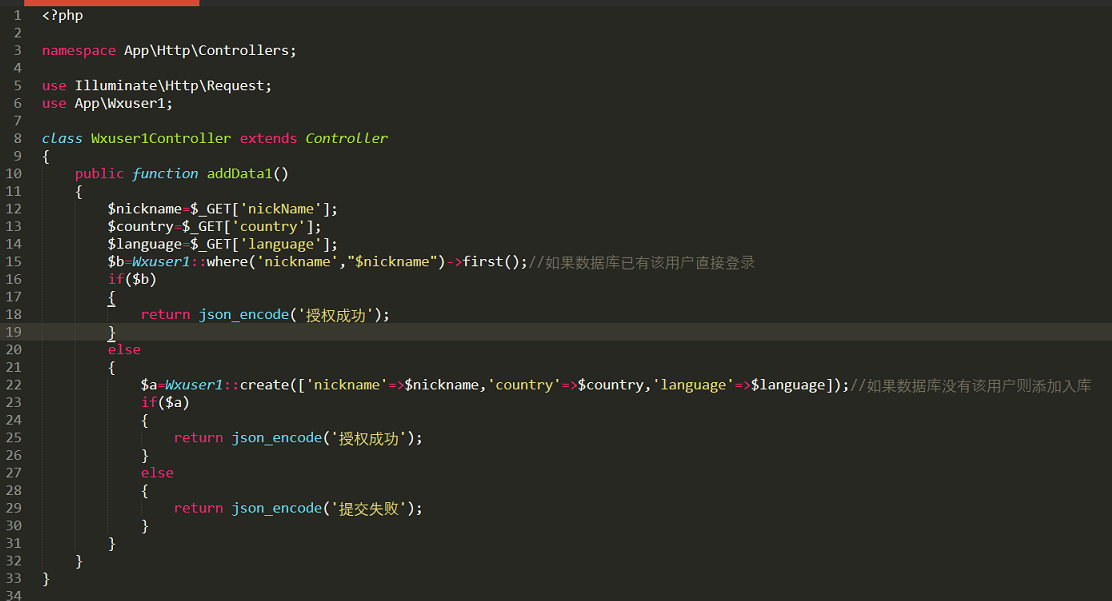Click 'json_encode' on line 18

[243, 314]
